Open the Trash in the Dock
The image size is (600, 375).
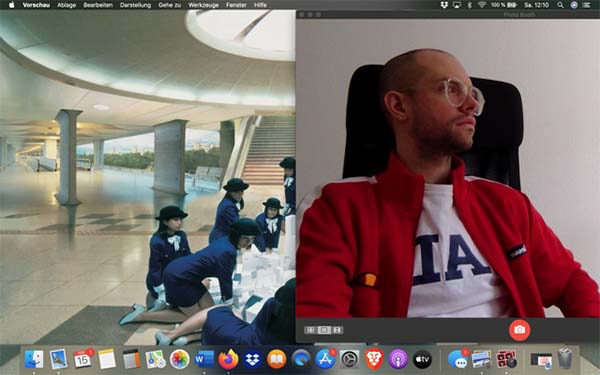(565, 359)
